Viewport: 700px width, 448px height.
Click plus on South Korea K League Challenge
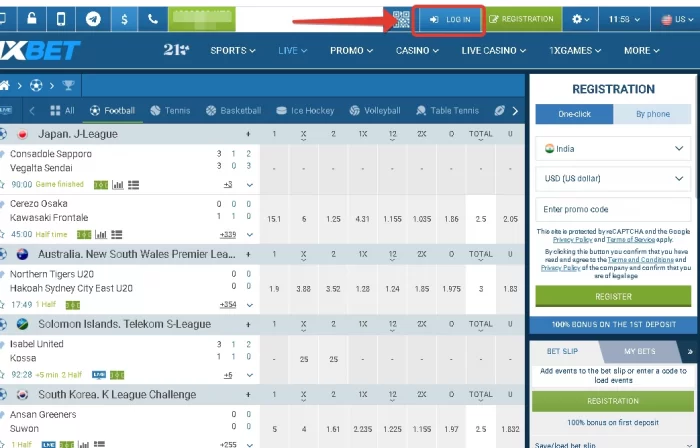tap(248, 394)
